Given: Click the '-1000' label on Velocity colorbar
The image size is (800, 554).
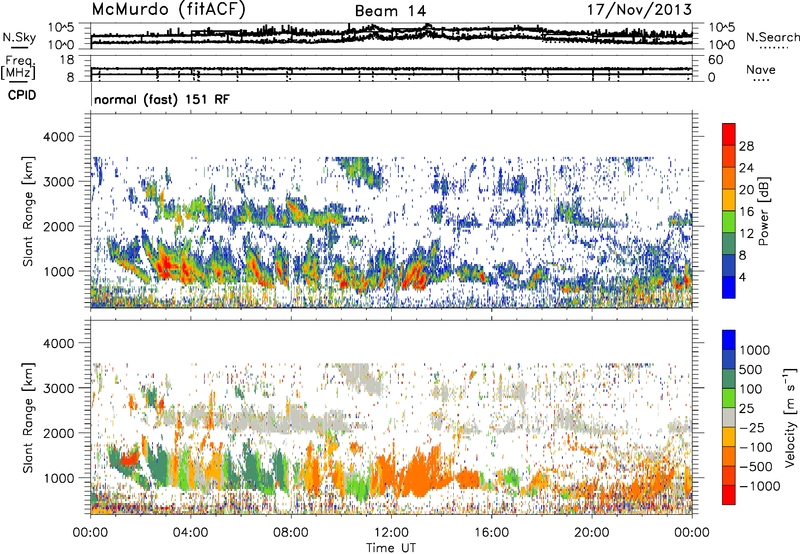Looking at the screenshot, I should [x=759, y=486].
